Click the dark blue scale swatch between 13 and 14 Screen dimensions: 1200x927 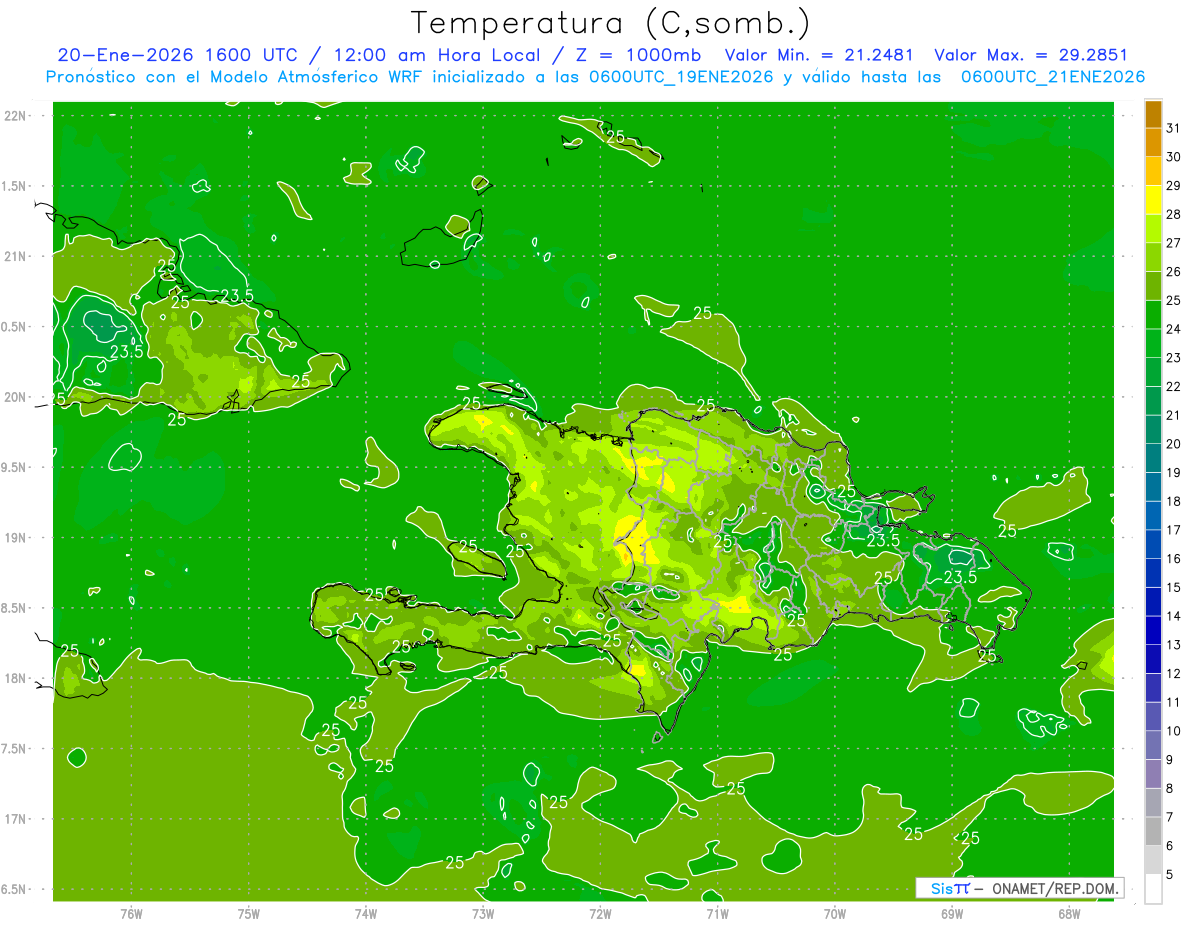pos(1153,629)
